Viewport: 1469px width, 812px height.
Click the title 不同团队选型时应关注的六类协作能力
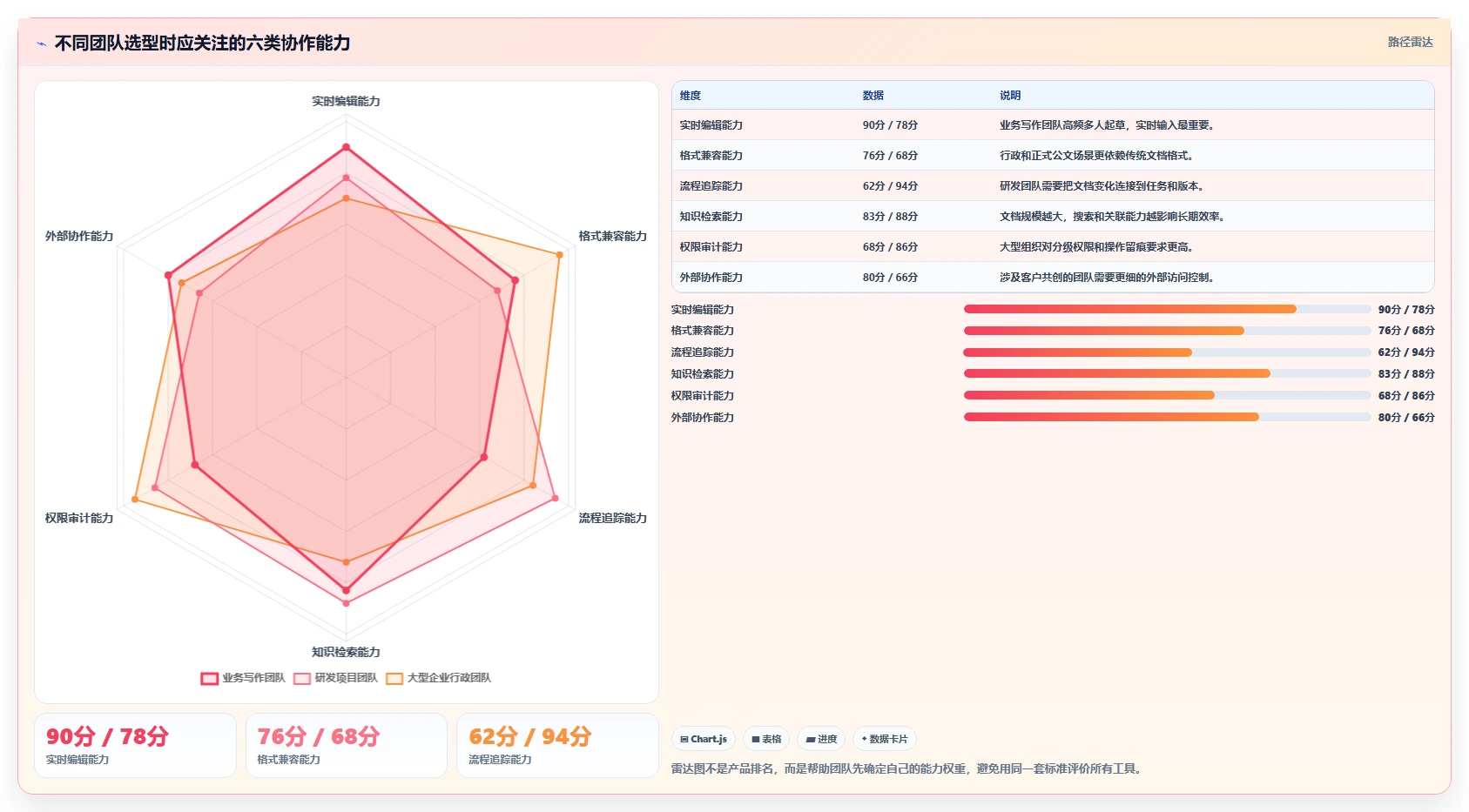(x=202, y=43)
